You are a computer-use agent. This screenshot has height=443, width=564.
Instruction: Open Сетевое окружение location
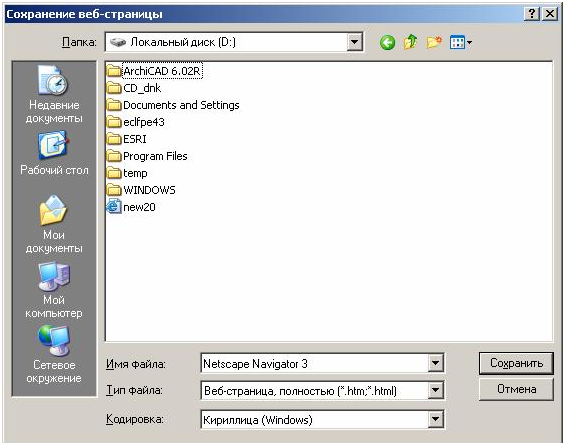(x=54, y=355)
